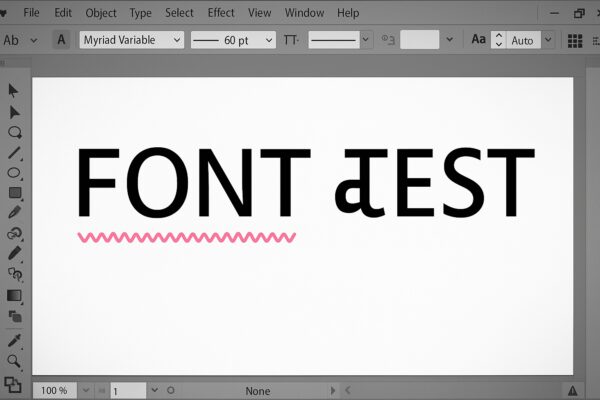Screen dimensions: 600x400
Task: Click the fill and stroke squares icon
Action: click(x=13, y=385)
